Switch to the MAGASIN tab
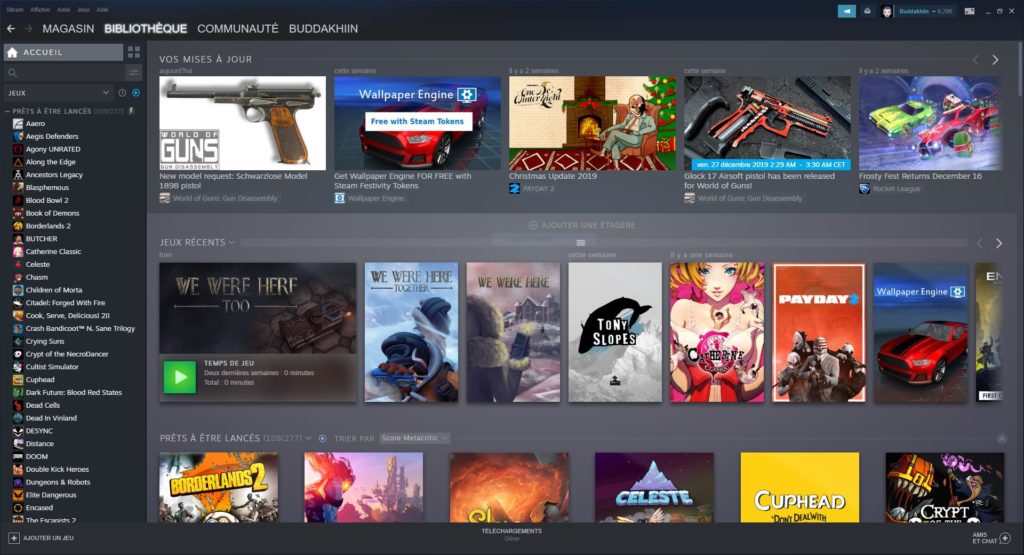The width and height of the screenshot is (1024, 555). 68,29
